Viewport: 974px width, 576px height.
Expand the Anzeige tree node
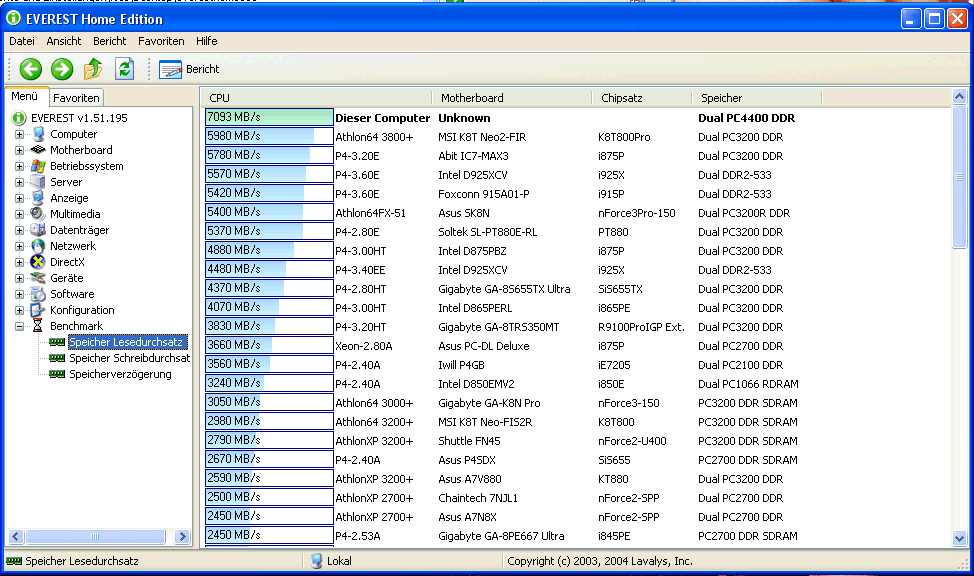pos(19,198)
